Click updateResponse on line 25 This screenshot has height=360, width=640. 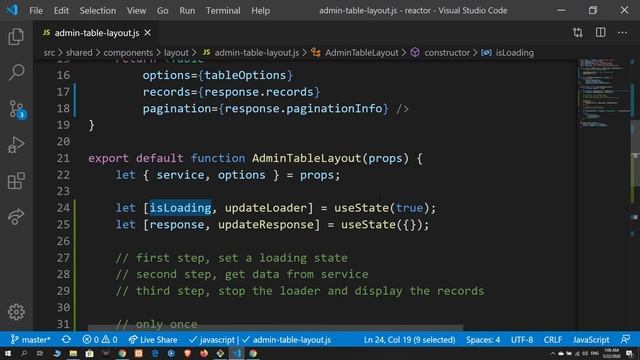coord(266,224)
